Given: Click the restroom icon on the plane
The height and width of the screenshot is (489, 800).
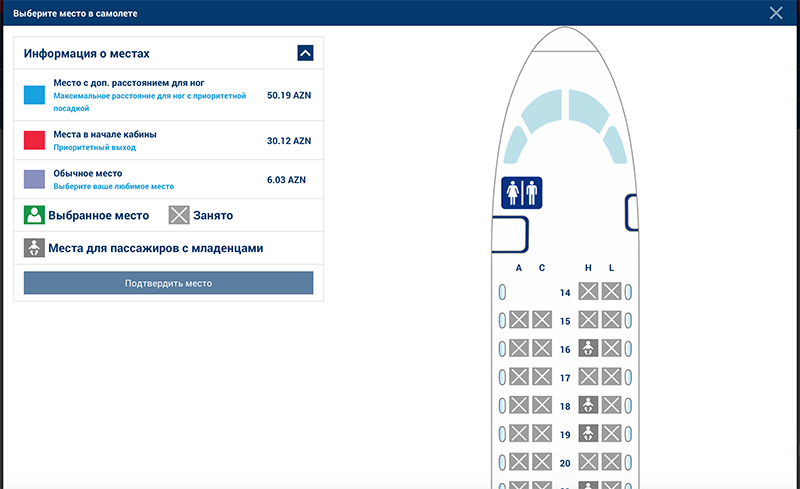Looking at the screenshot, I should click(x=521, y=192).
